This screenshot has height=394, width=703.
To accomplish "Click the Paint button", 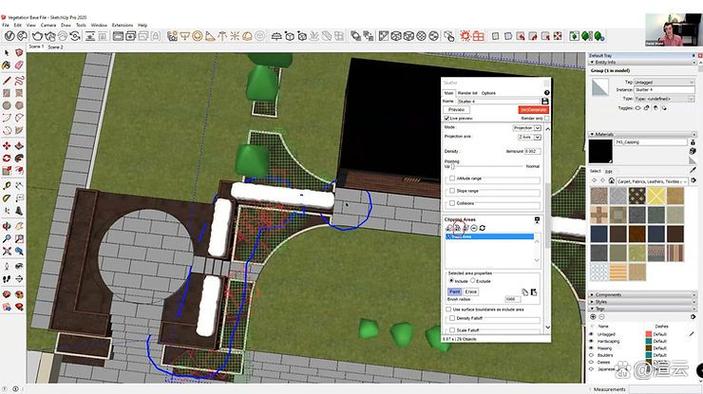I will (454, 292).
